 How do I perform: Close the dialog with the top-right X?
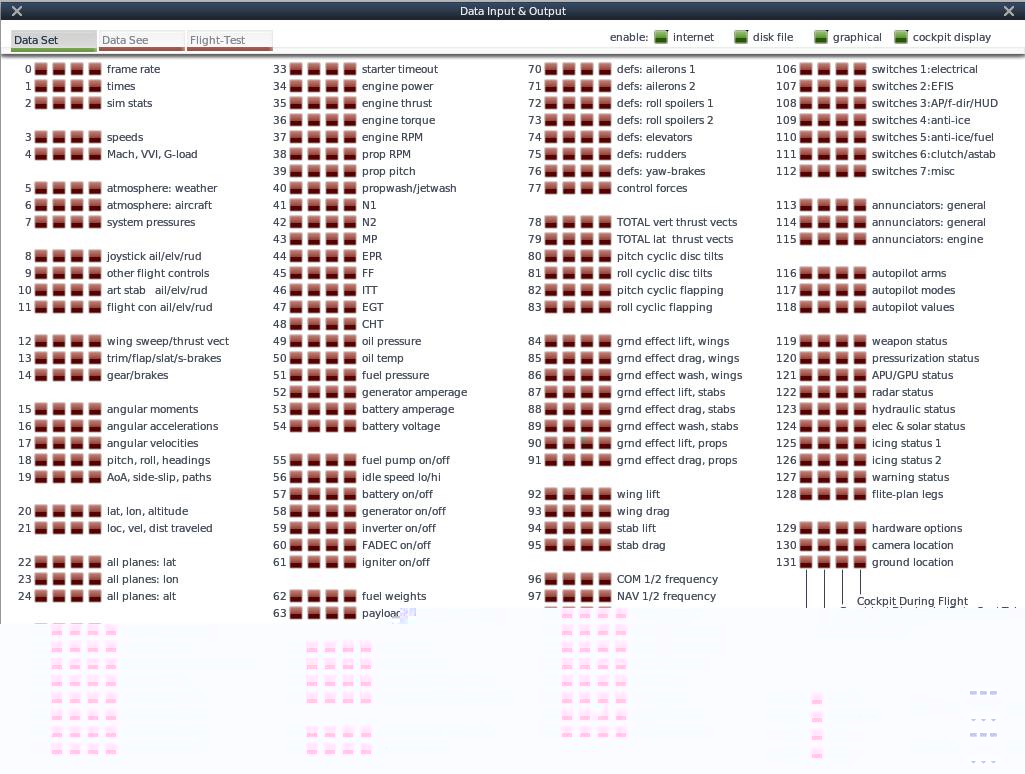tap(1008, 11)
